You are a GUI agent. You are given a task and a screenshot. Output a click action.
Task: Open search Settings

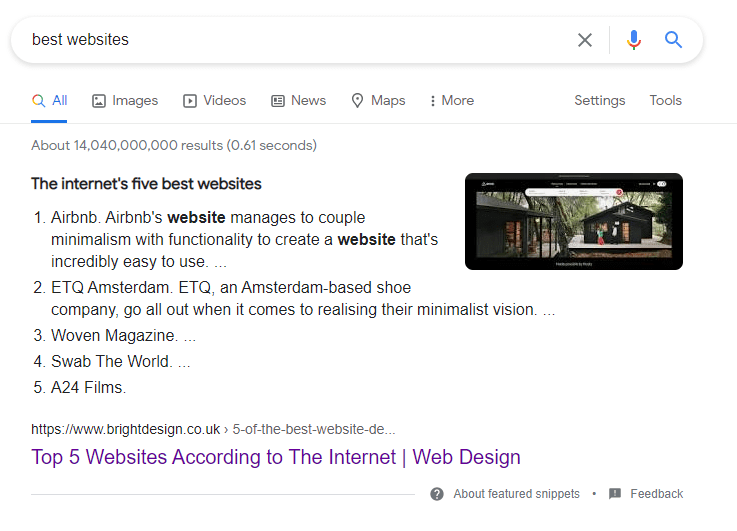point(600,101)
